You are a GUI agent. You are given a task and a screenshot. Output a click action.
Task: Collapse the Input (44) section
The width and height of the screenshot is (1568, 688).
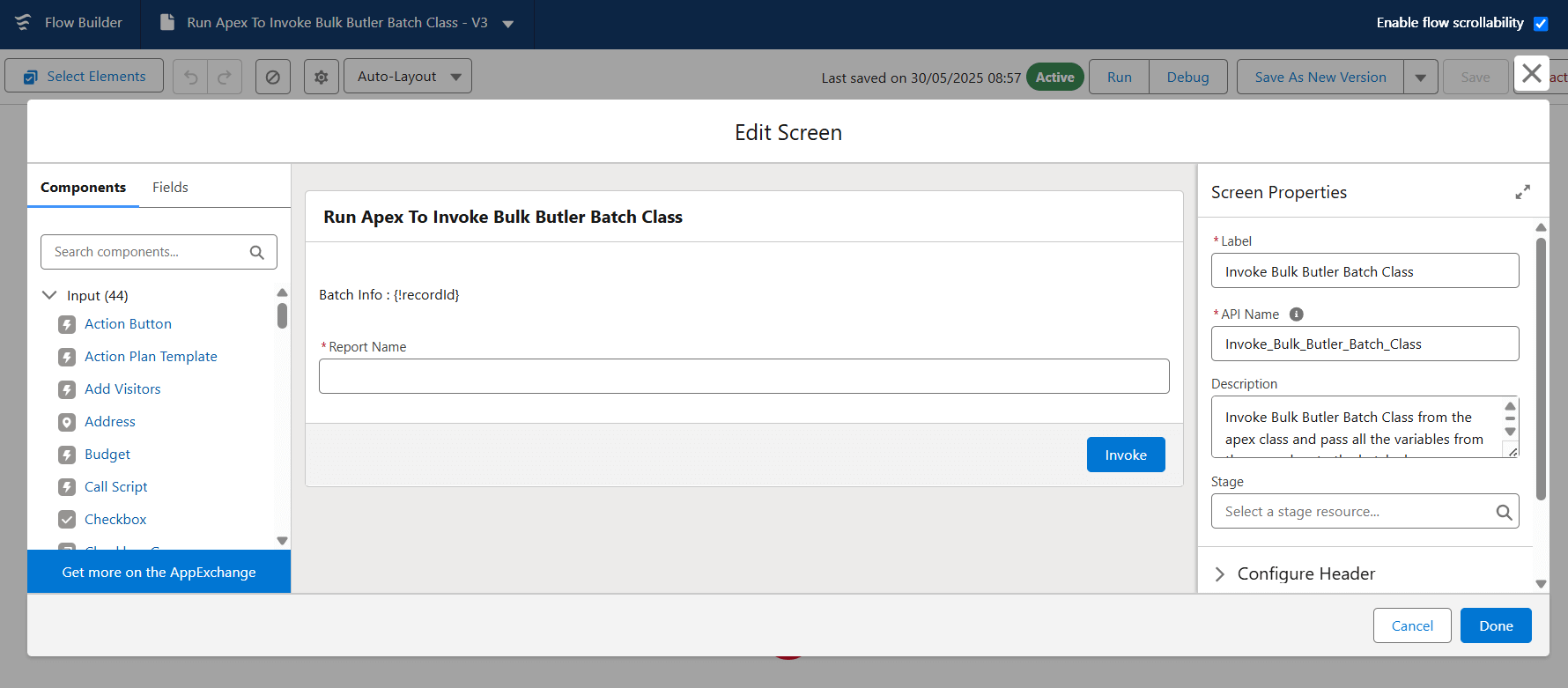coord(50,295)
